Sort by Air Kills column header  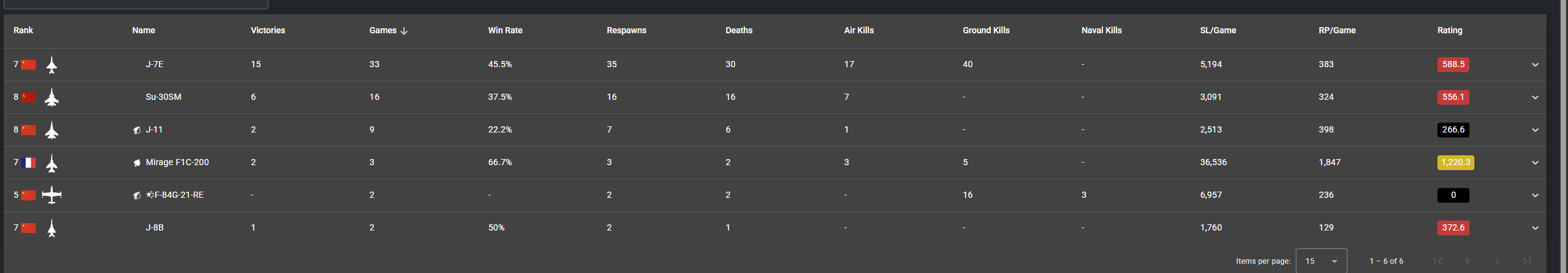click(859, 30)
